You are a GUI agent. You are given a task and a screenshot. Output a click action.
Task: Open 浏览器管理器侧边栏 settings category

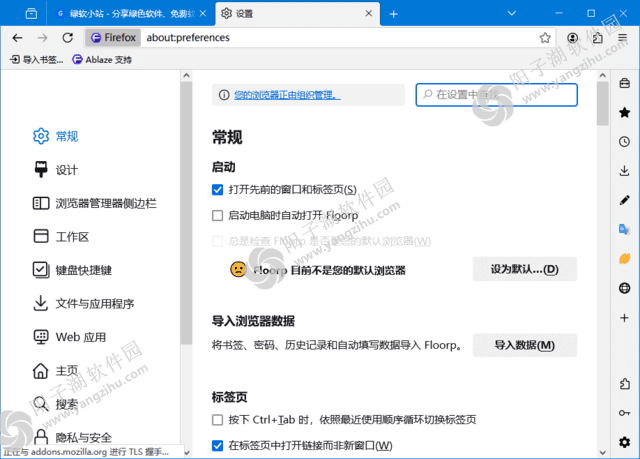point(95,203)
